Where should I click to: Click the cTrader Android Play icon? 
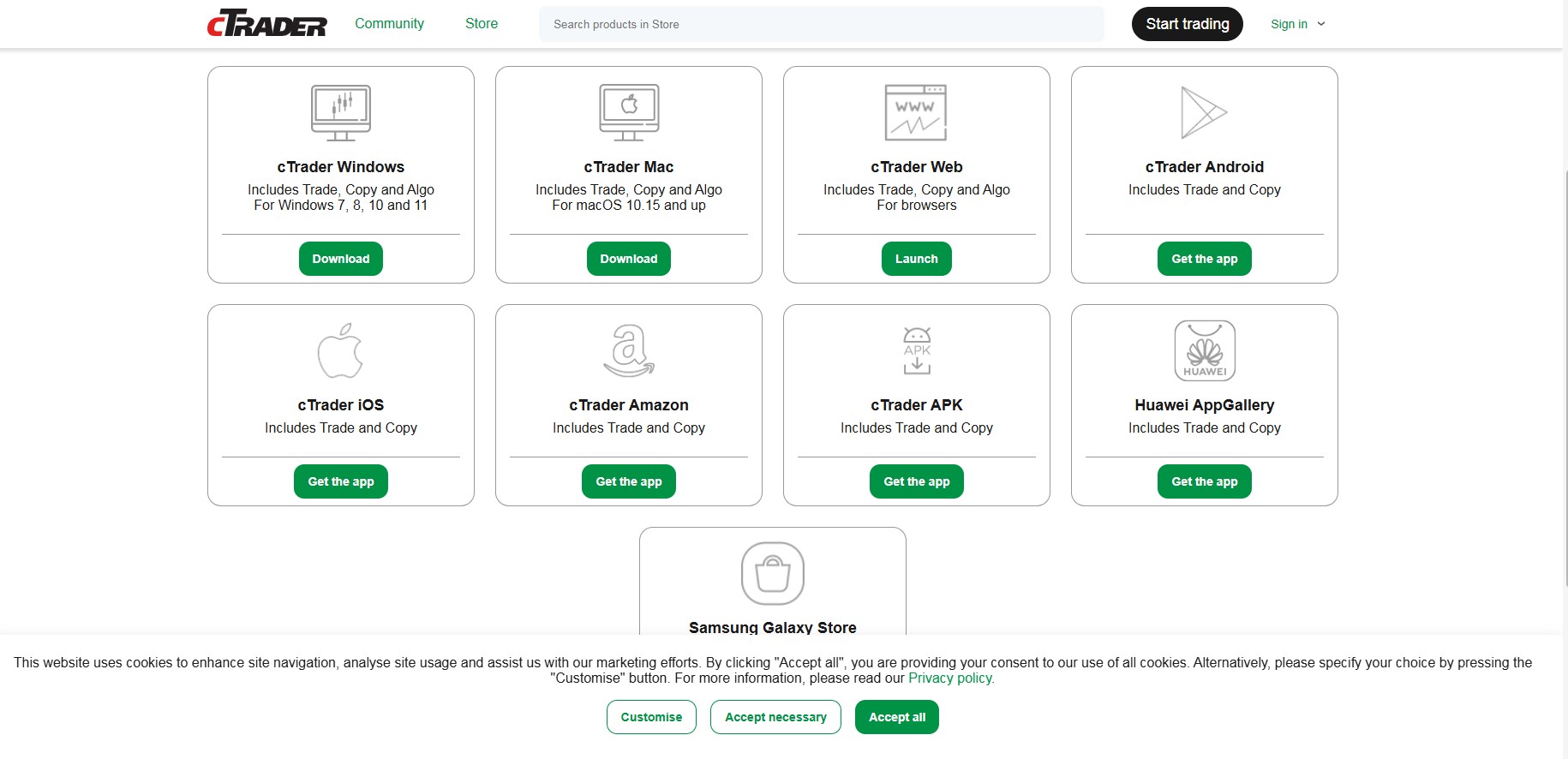pos(1204,112)
